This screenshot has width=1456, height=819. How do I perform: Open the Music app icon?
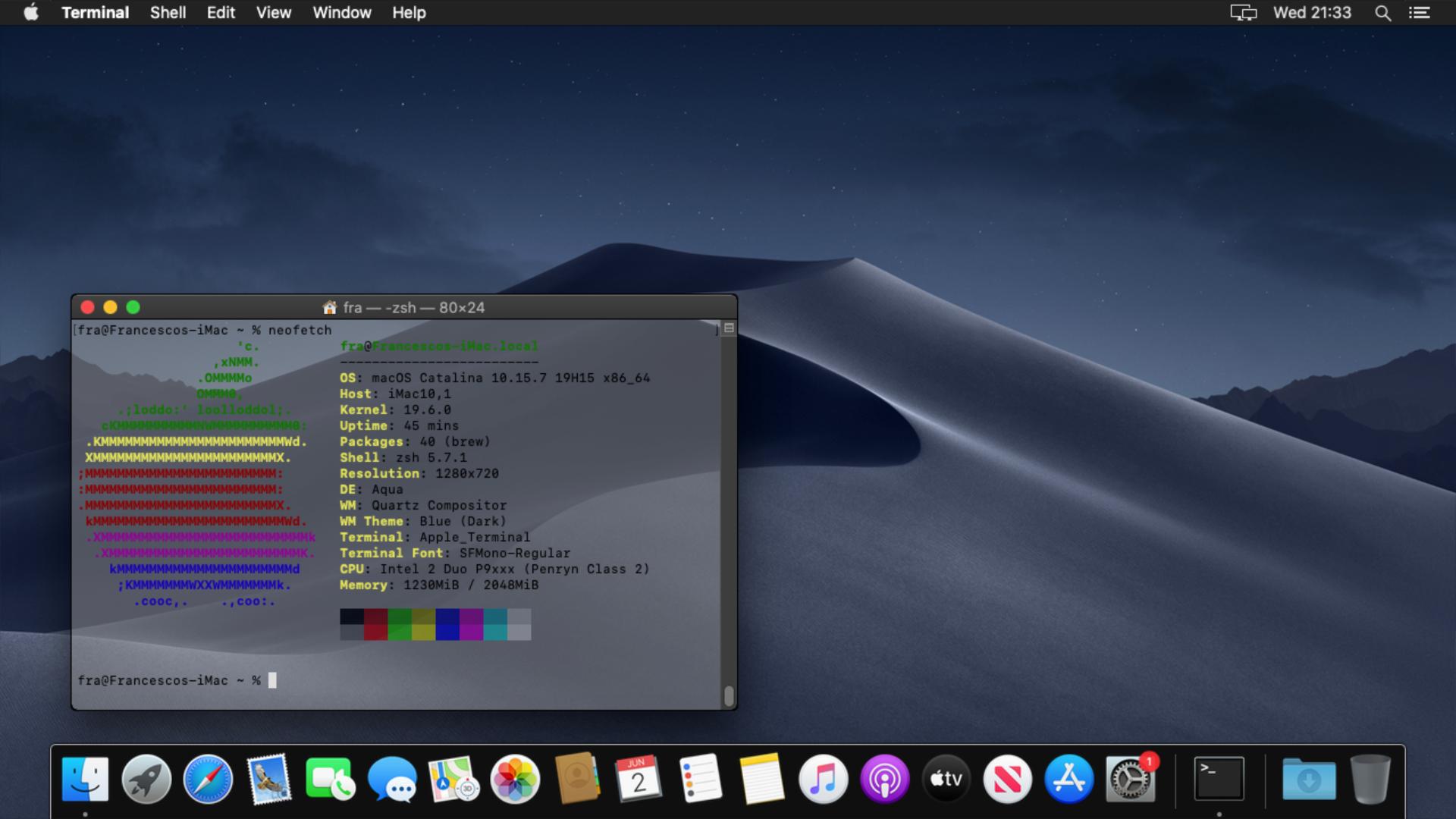[823, 779]
